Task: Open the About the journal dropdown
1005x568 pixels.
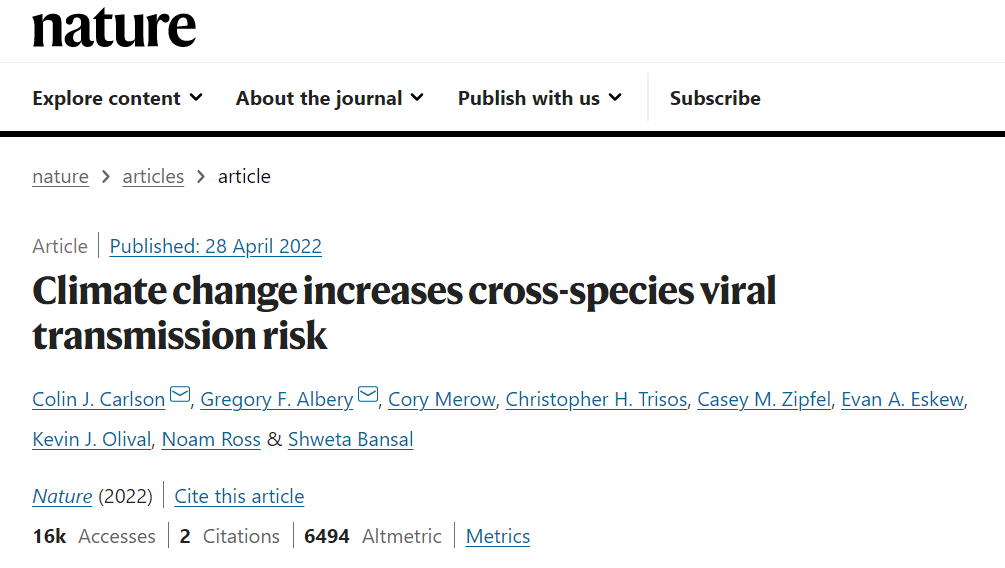Action: (329, 98)
